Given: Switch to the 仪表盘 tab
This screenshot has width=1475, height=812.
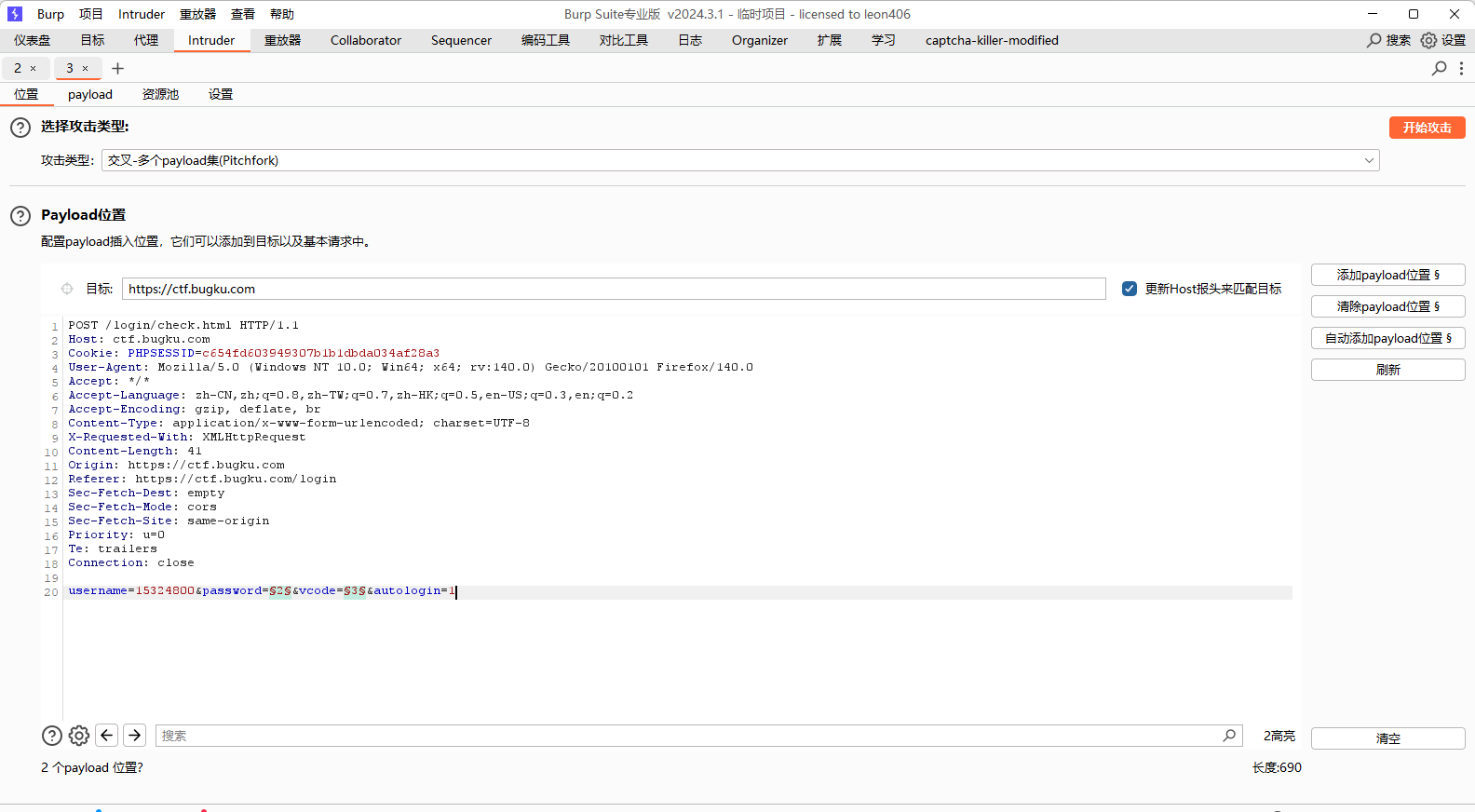Looking at the screenshot, I should click(33, 40).
